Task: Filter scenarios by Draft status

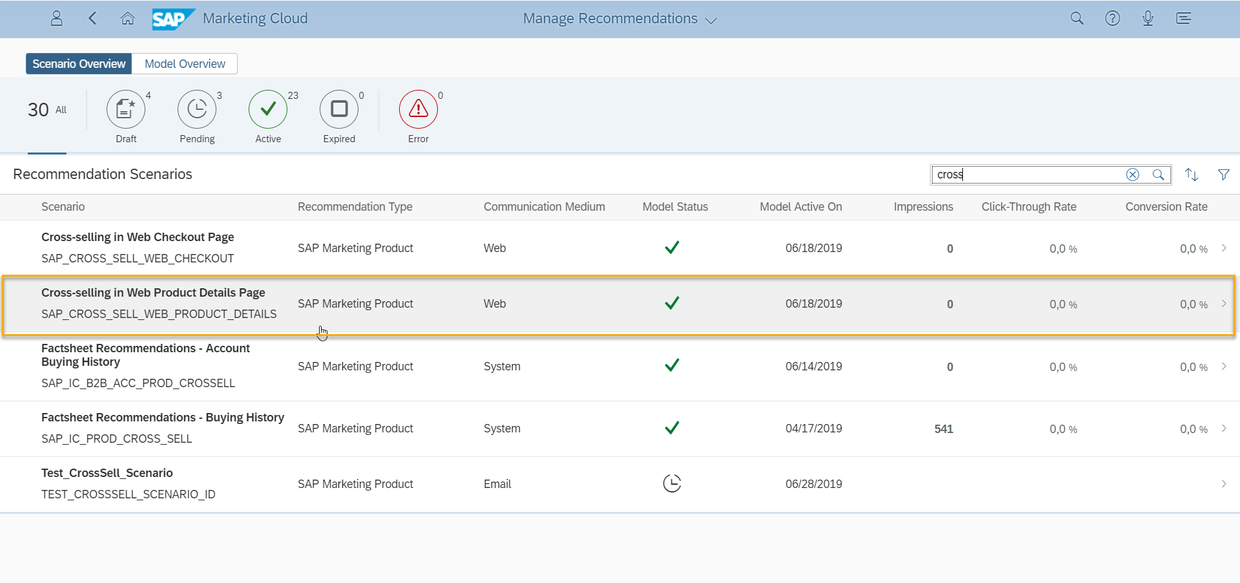Action: 126,110
